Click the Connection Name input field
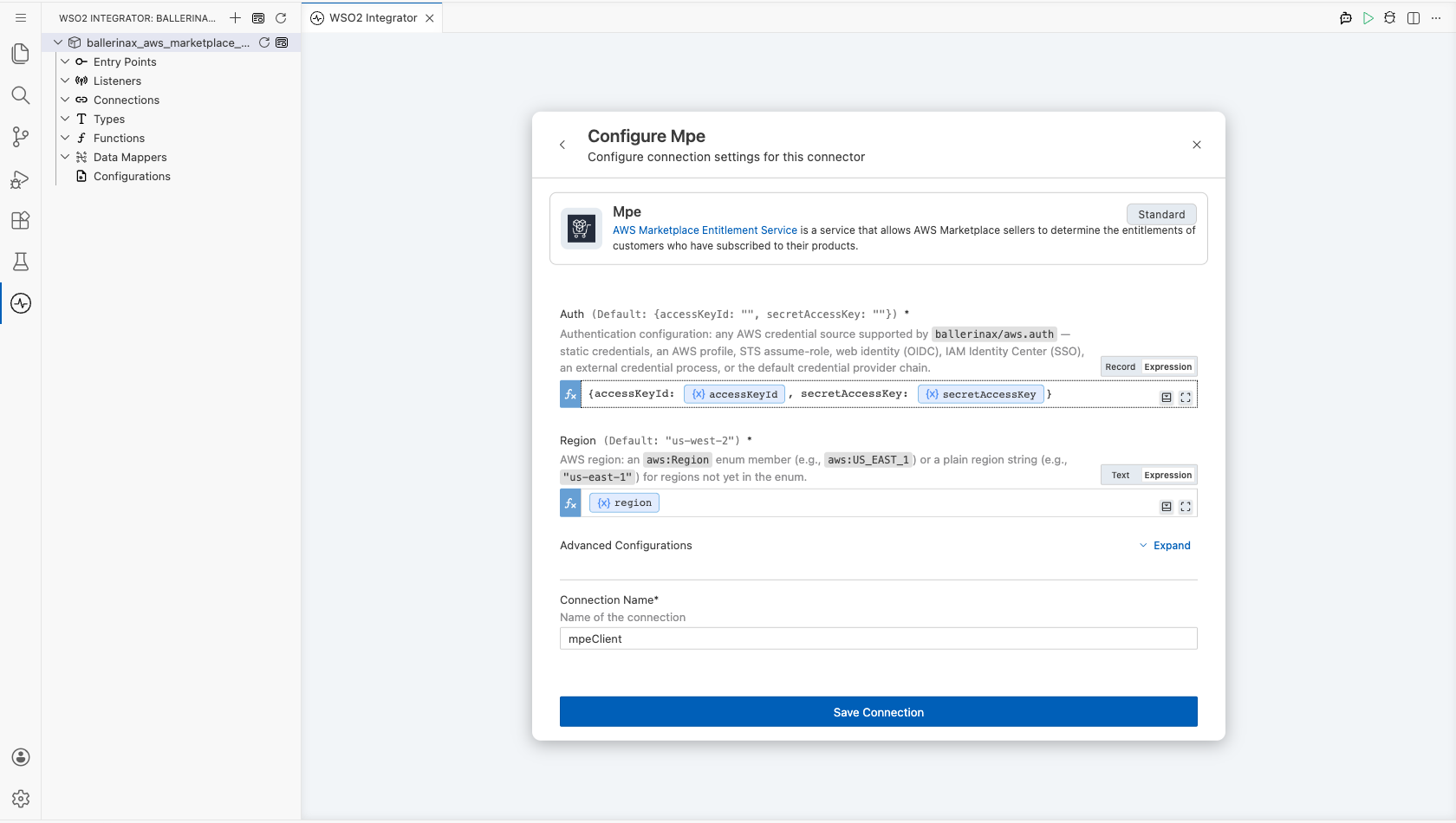This screenshot has width=1456, height=823. point(879,638)
